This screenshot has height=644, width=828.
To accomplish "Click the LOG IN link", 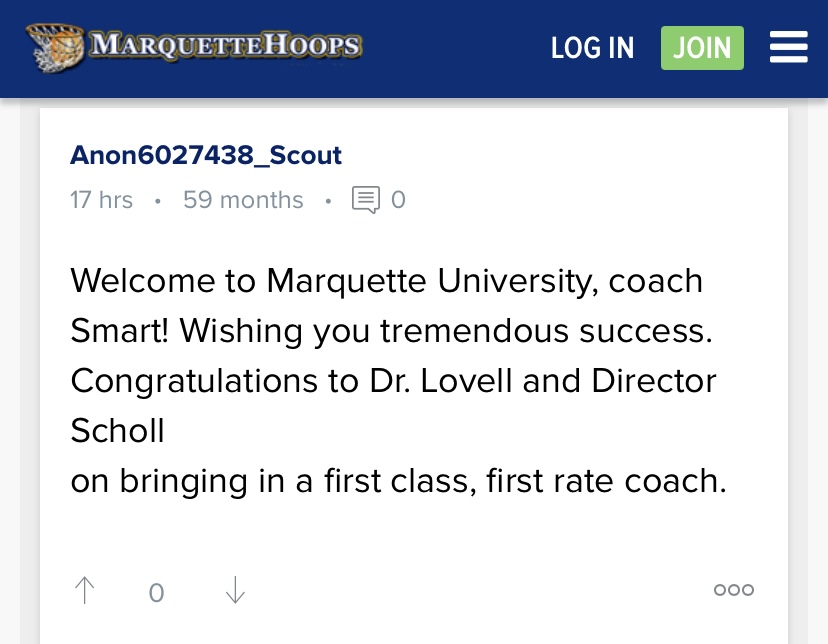I will (592, 48).
